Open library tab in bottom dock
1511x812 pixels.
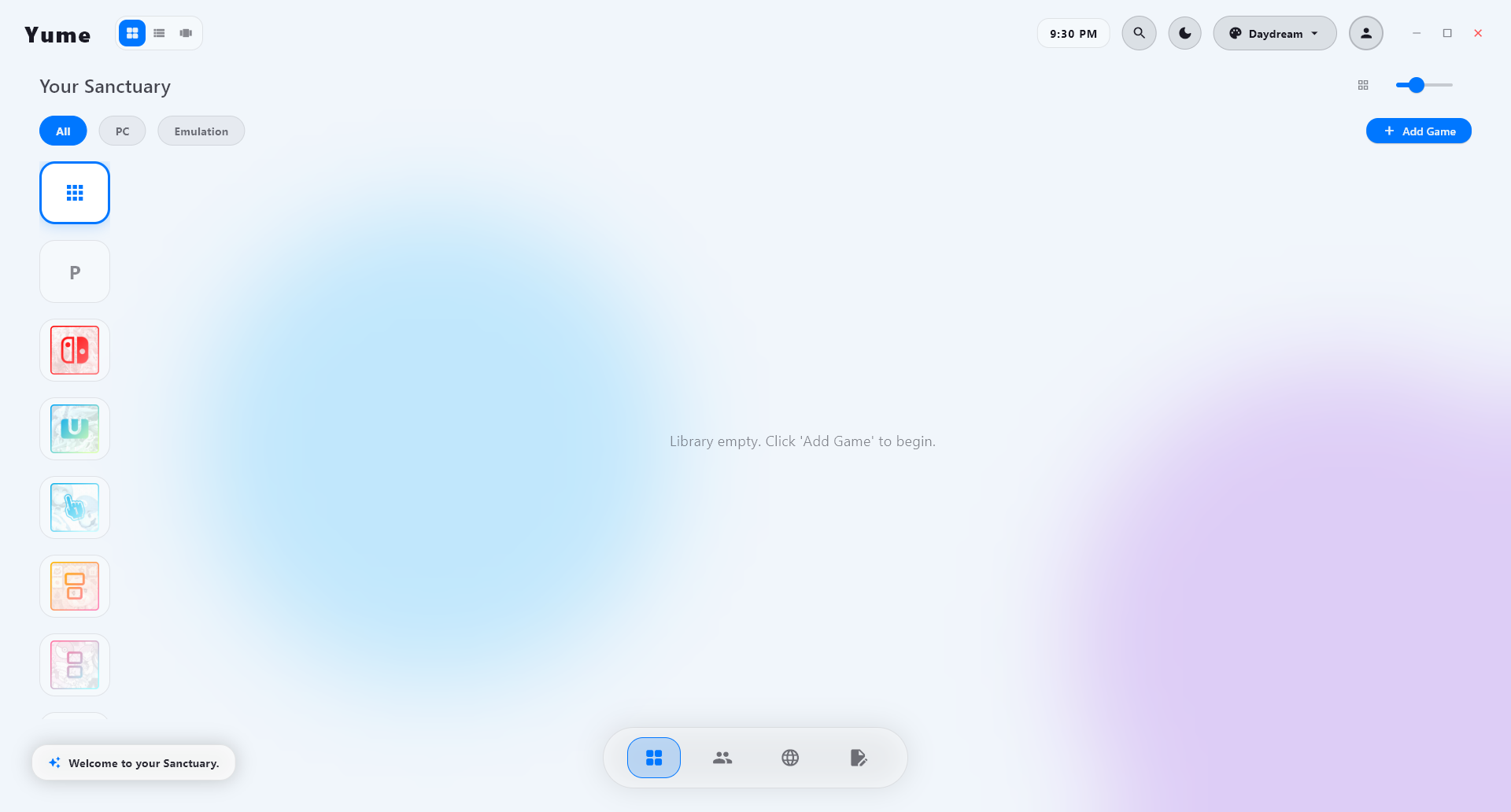pos(654,758)
